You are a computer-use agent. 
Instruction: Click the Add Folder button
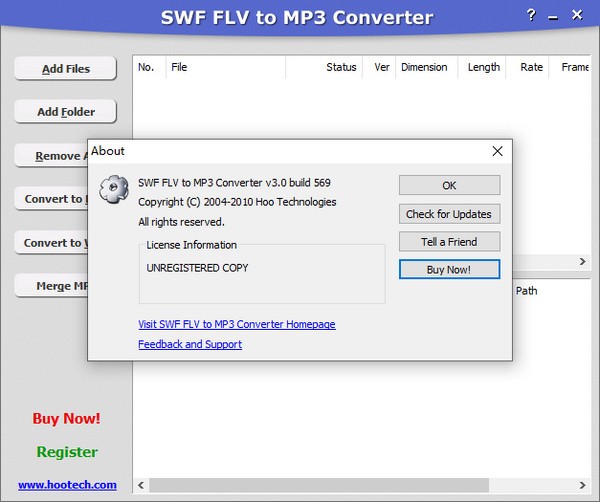(x=66, y=112)
